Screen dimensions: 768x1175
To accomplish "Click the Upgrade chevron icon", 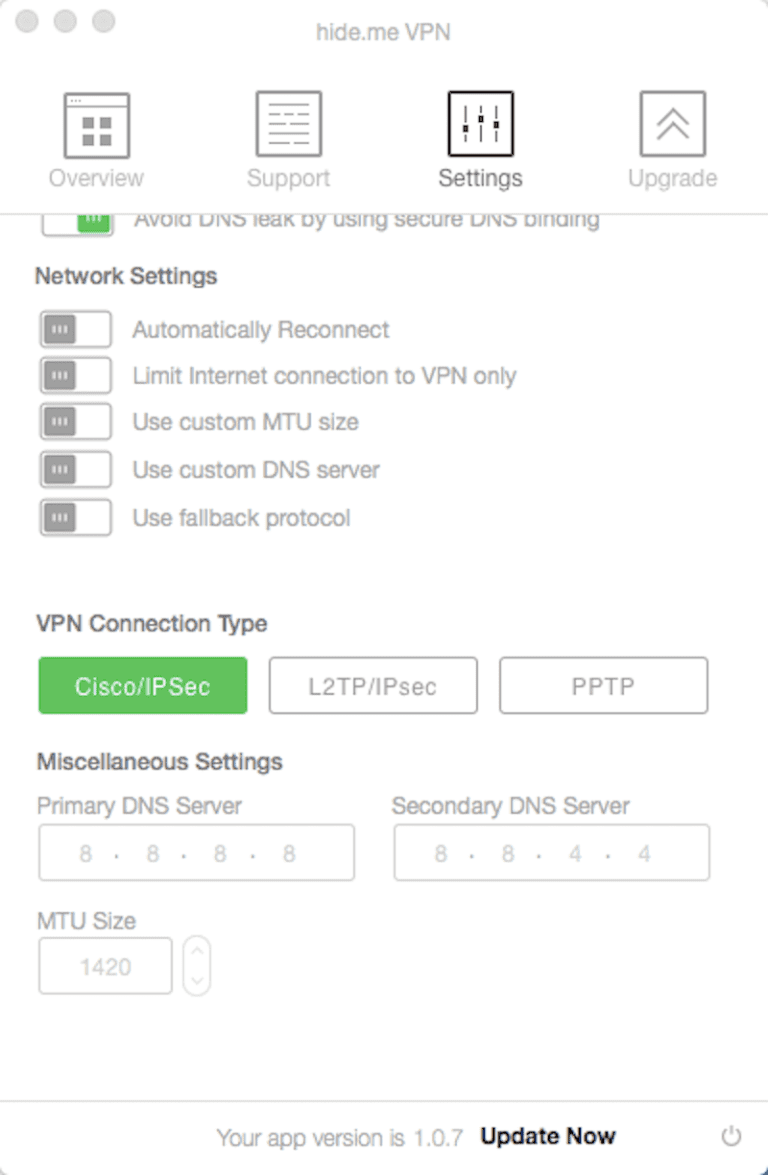I will (672, 122).
